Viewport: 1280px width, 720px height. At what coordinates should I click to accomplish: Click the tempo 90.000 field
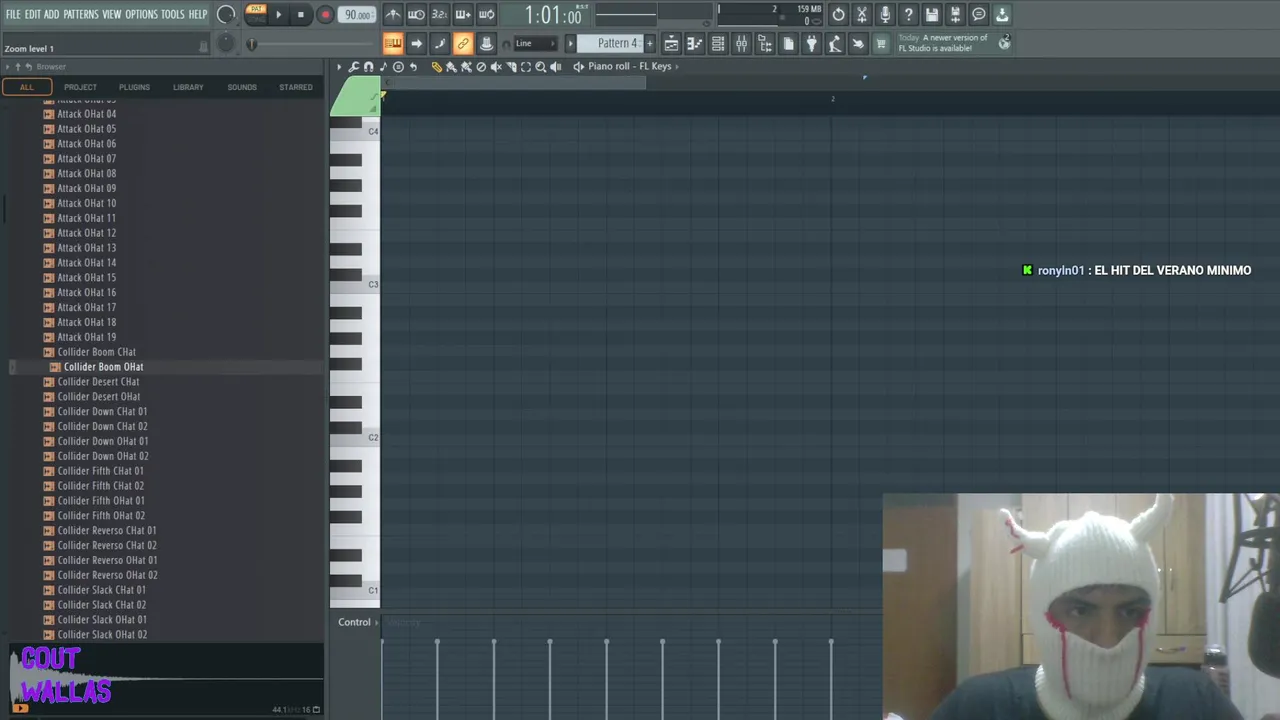click(x=357, y=15)
